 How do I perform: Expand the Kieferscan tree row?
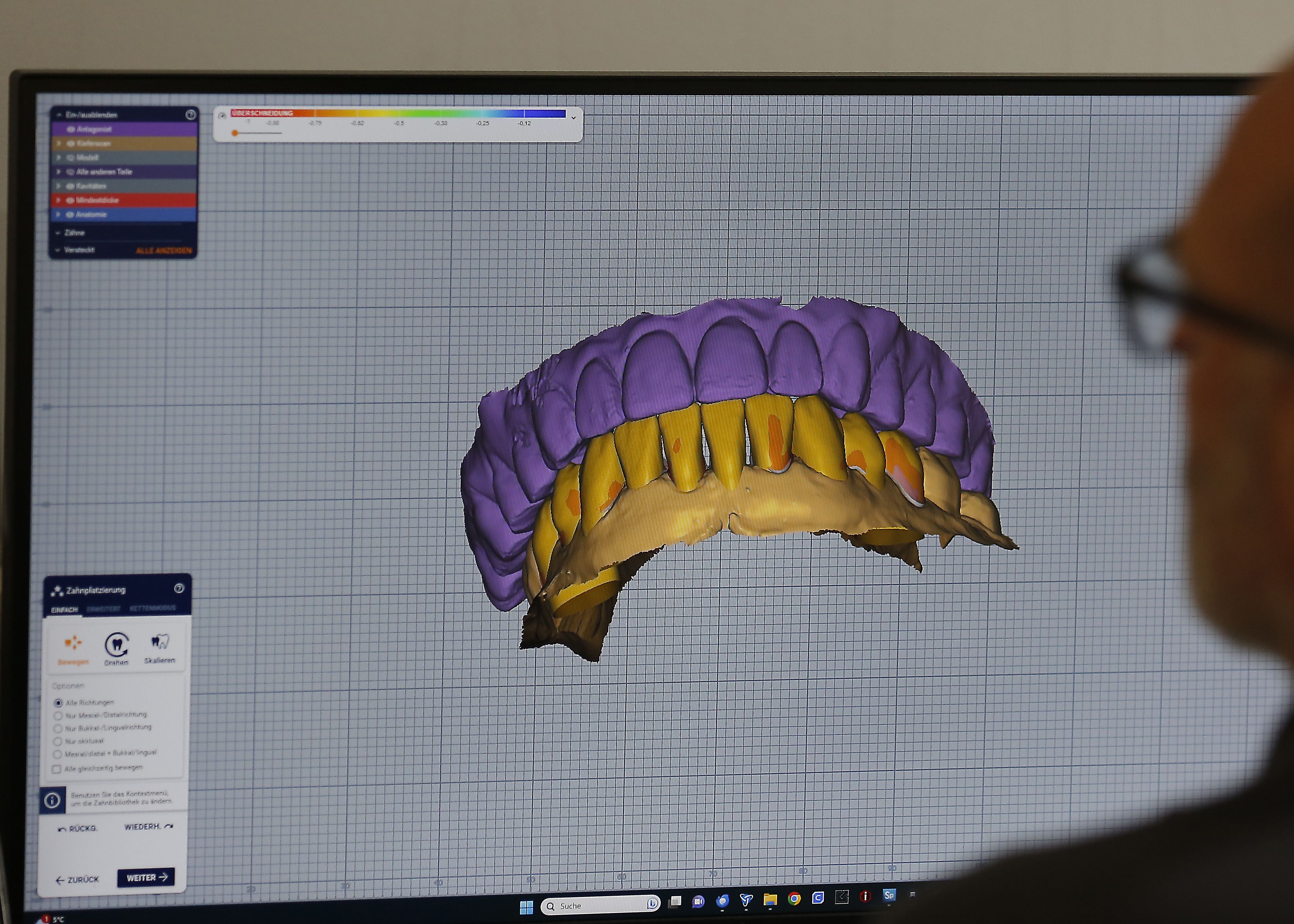(59, 144)
